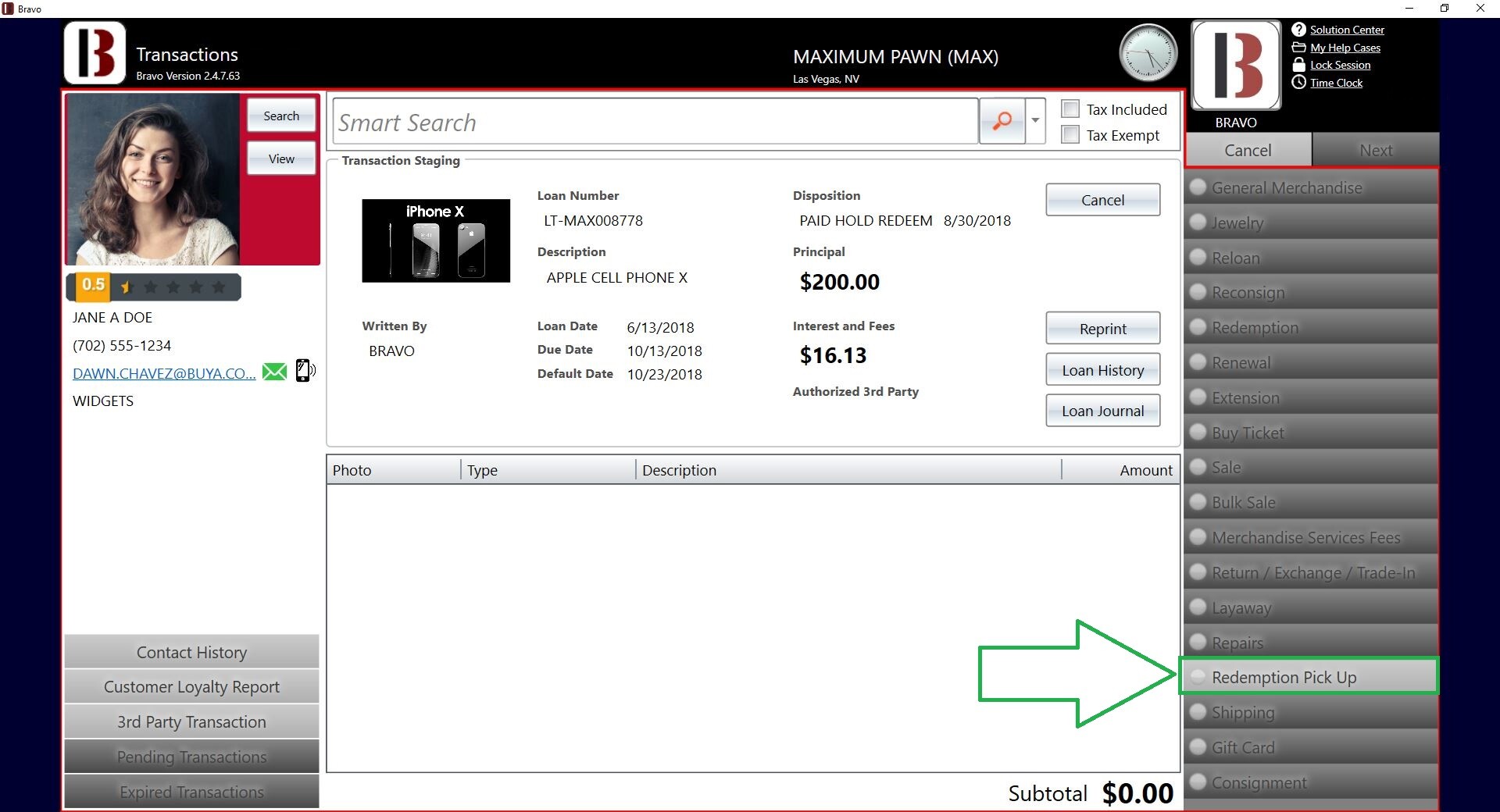The width and height of the screenshot is (1500, 812).
Task: Select the Buy Ticket transaction type
Action: click(x=1312, y=433)
